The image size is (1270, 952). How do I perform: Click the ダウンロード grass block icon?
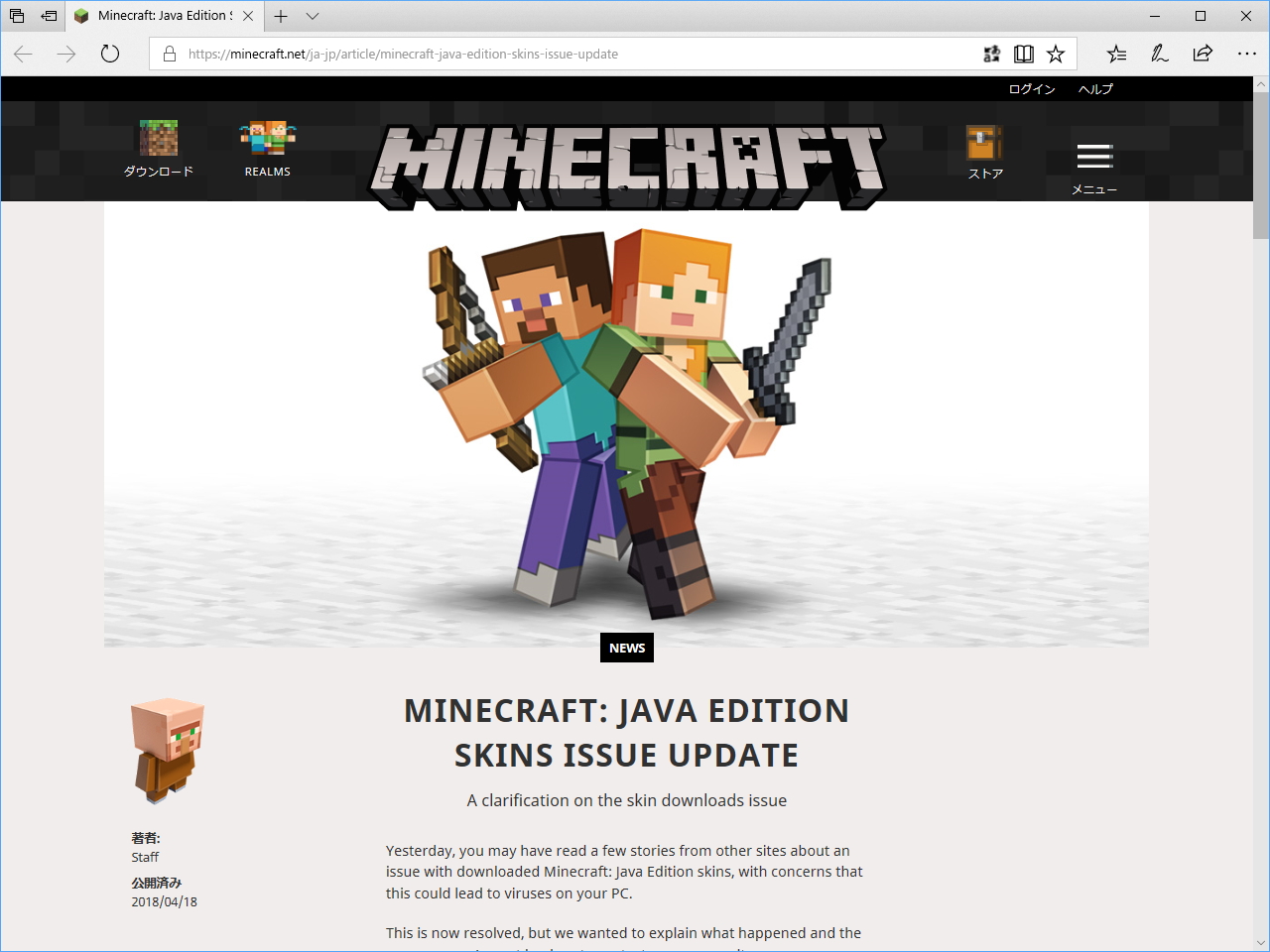click(x=159, y=138)
